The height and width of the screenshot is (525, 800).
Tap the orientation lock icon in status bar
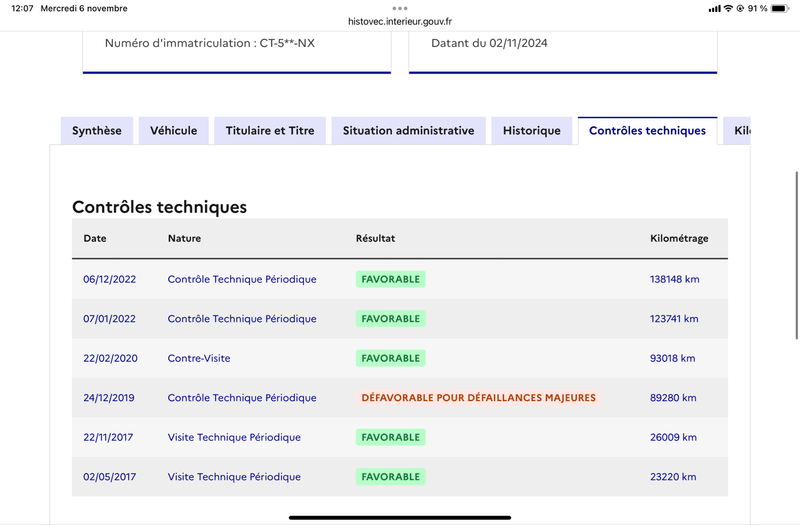tap(740, 8)
